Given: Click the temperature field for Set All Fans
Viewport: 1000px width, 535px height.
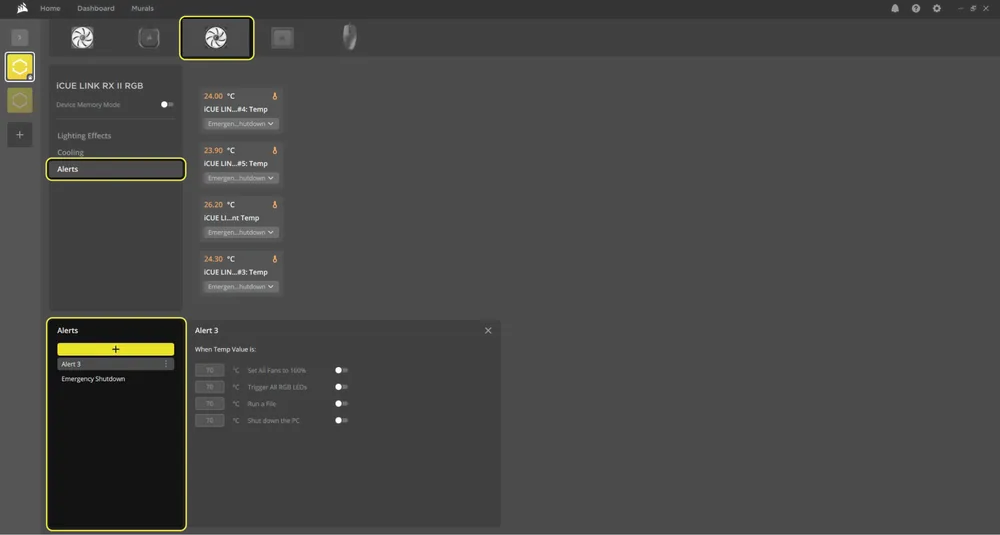Looking at the screenshot, I should (x=209, y=370).
